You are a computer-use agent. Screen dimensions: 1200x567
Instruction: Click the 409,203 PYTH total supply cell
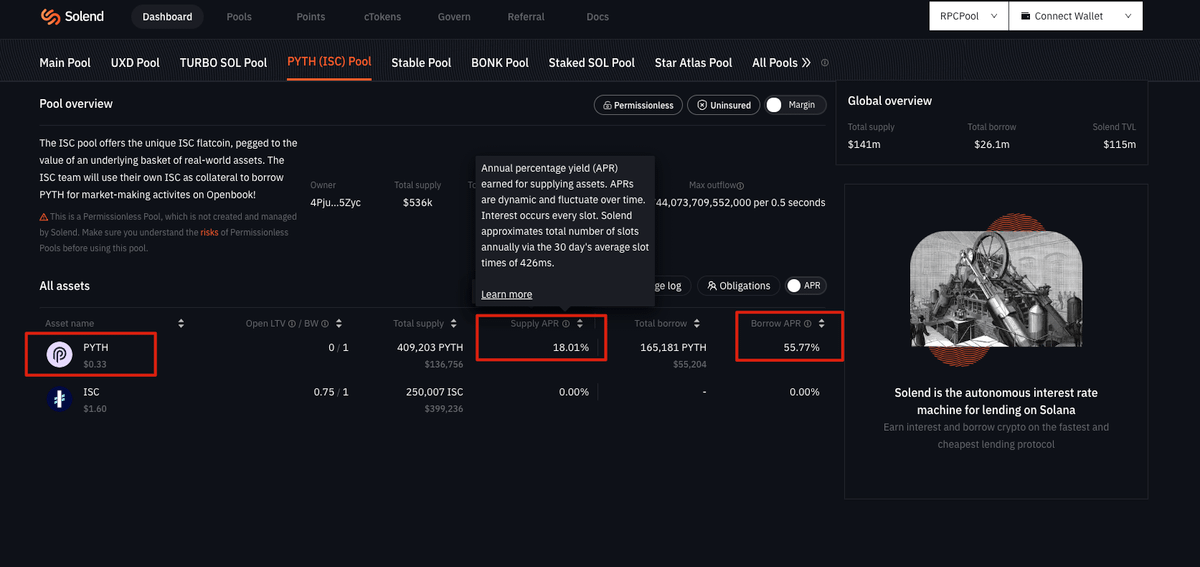(x=429, y=347)
